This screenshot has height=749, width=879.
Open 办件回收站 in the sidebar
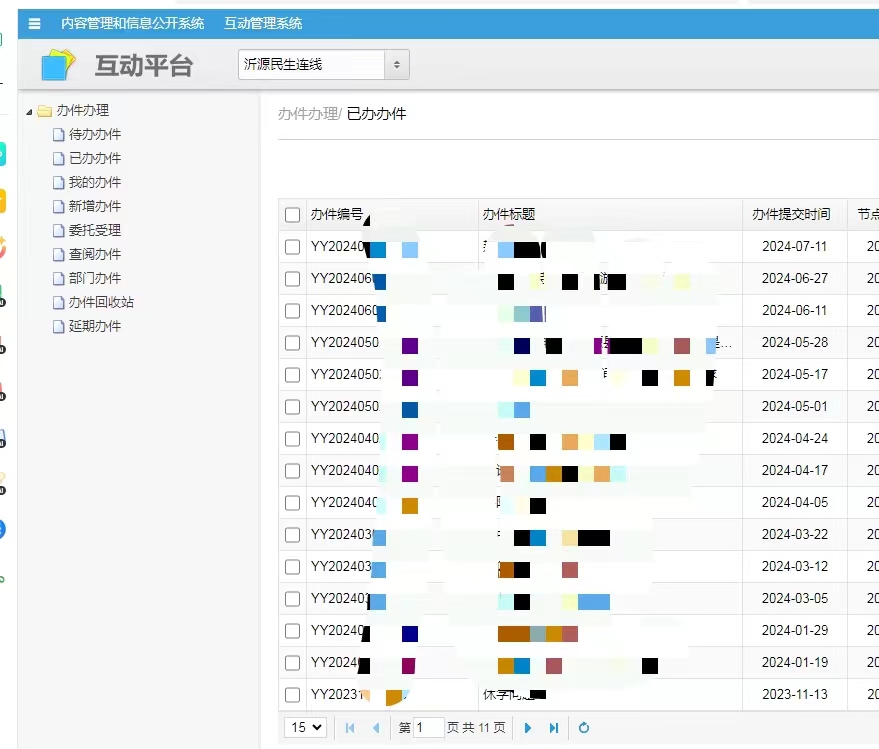click(100, 302)
